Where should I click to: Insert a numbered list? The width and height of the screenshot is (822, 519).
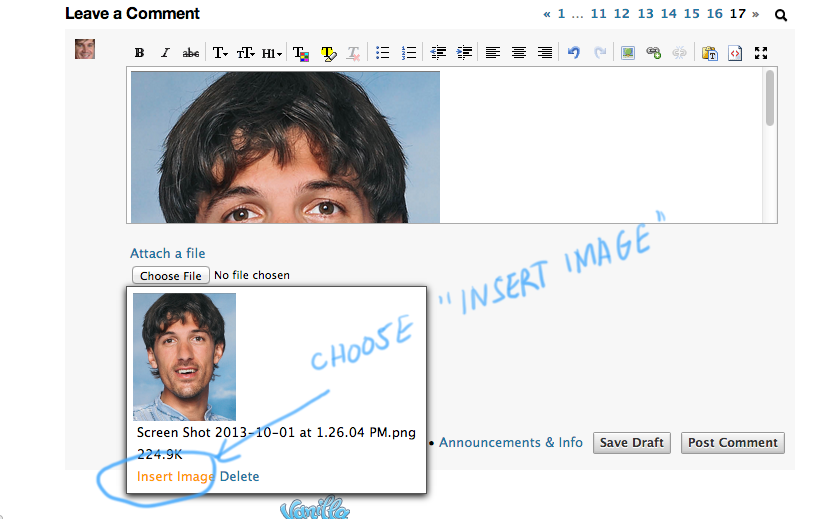pyautogui.click(x=408, y=53)
